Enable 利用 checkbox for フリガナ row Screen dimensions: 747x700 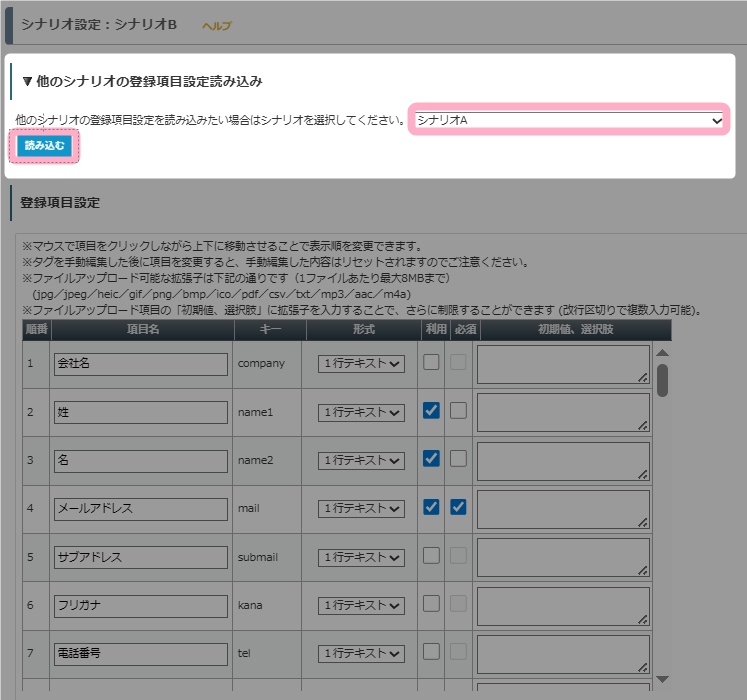pyautogui.click(x=431, y=604)
